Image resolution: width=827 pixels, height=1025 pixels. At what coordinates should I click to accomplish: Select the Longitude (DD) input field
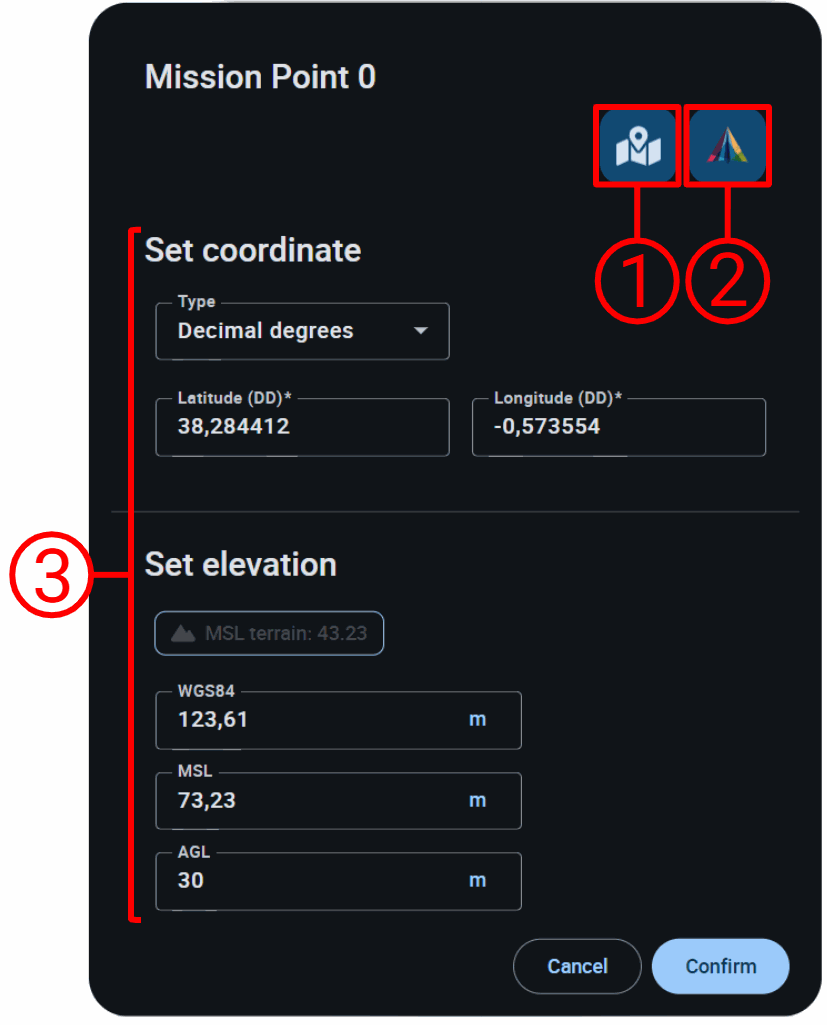click(618, 427)
